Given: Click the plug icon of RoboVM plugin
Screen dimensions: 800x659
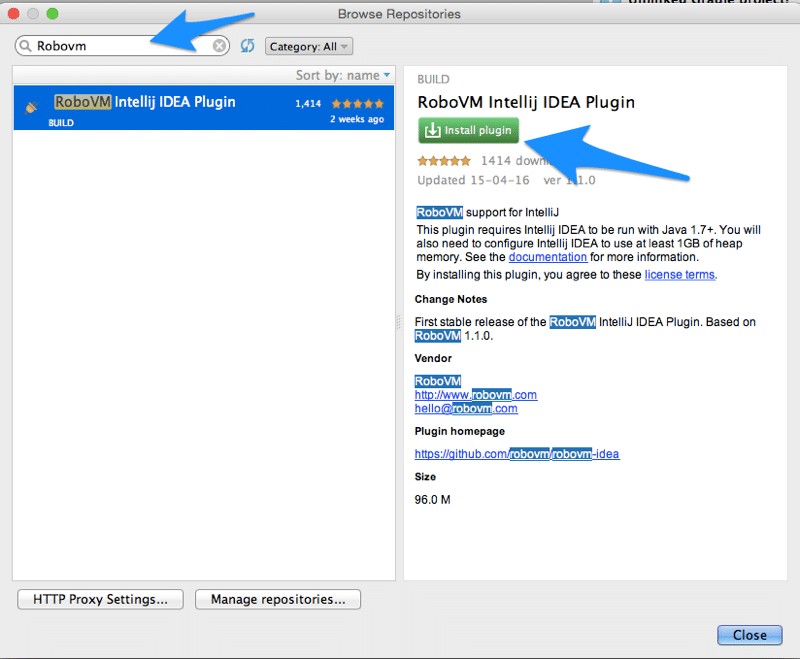Looking at the screenshot, I should (32, 107).
